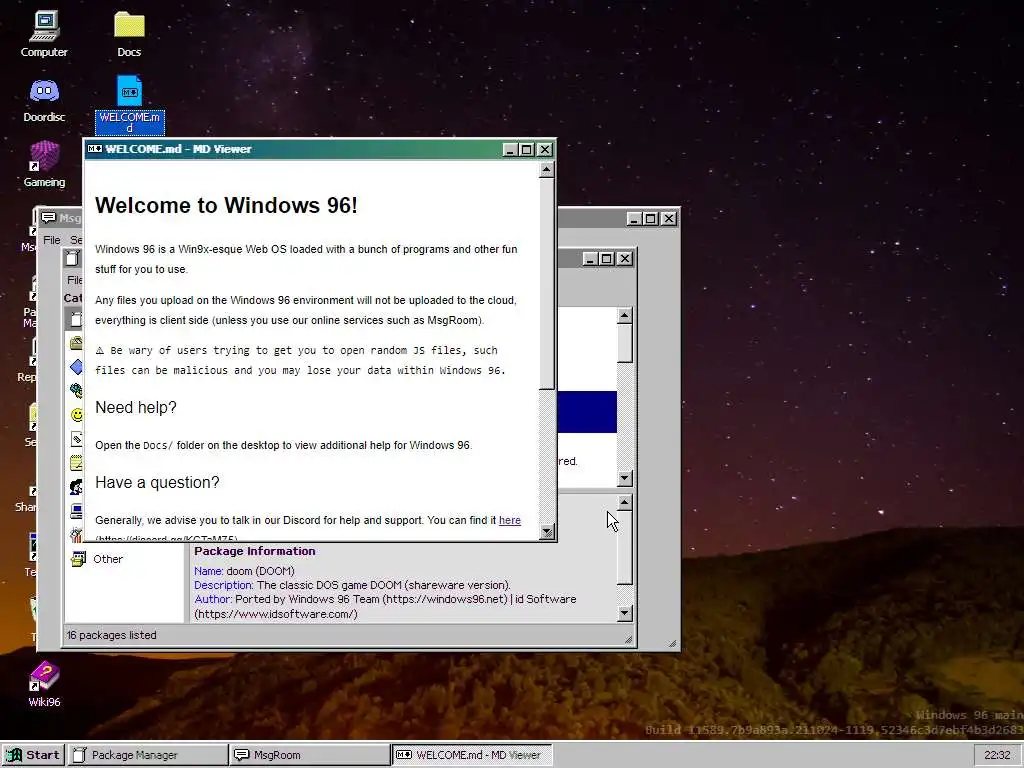The image size is (1024, 768).
Task: Click '16 packages listed' status text
Action: tap(111, 635)
